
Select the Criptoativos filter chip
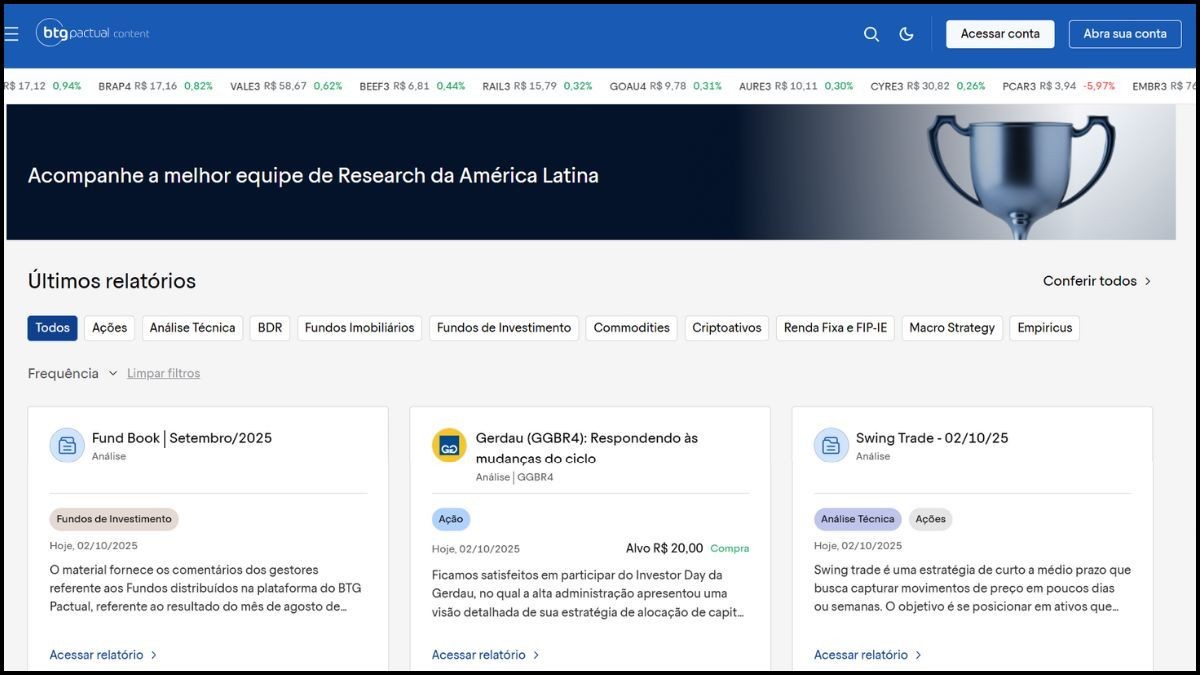point(727,328)
